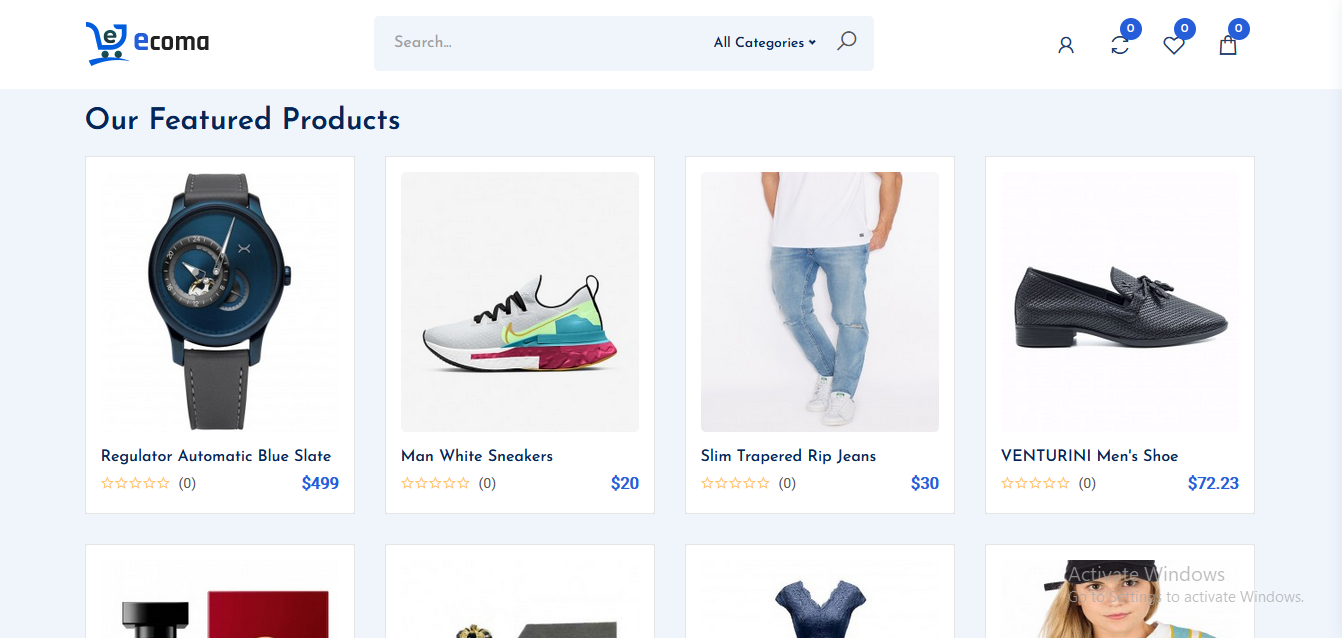1342x638 pixels.
Task: Click the star rating under Man White Sneakers
Action: [435, 483]
